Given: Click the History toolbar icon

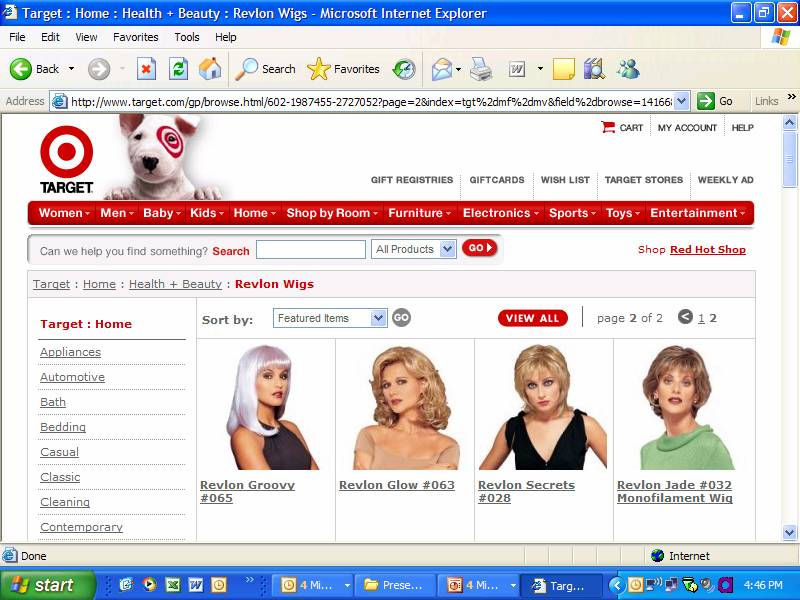Looking at the screenshot, I should [404, 69].
